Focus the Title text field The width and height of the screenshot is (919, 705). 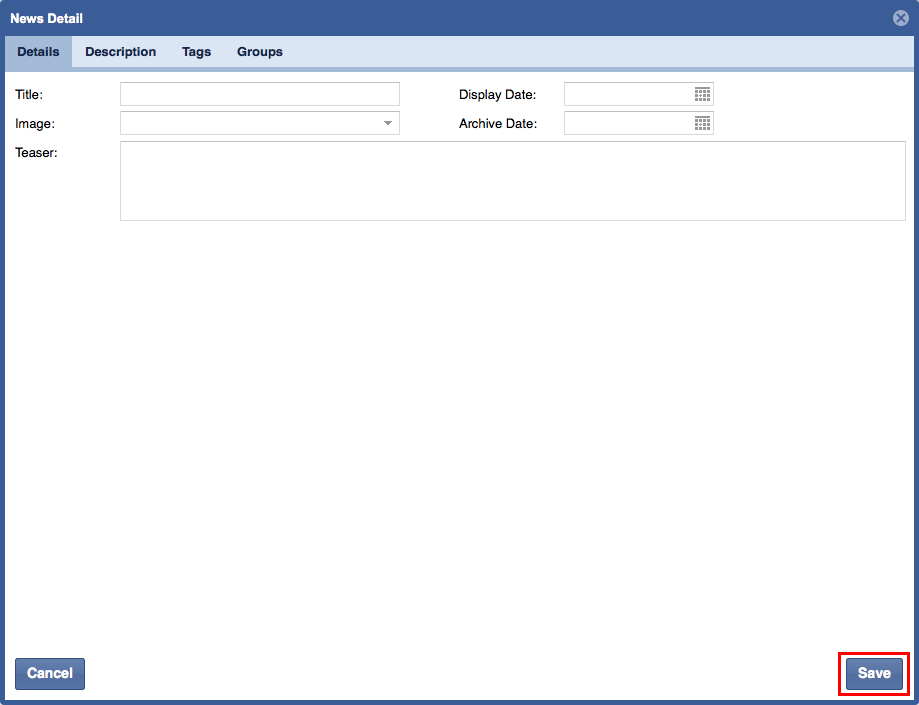pyautogui.click(x=259, y=94)
